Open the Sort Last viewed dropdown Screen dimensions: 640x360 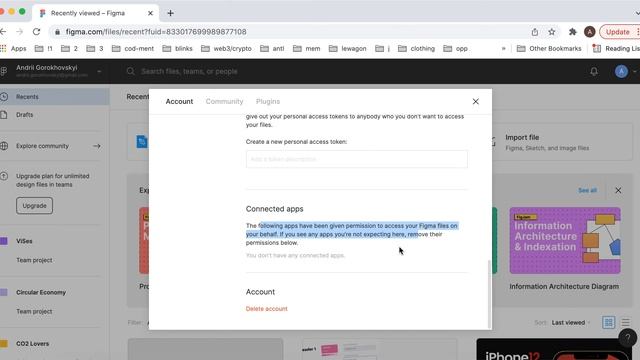point(571,322)
